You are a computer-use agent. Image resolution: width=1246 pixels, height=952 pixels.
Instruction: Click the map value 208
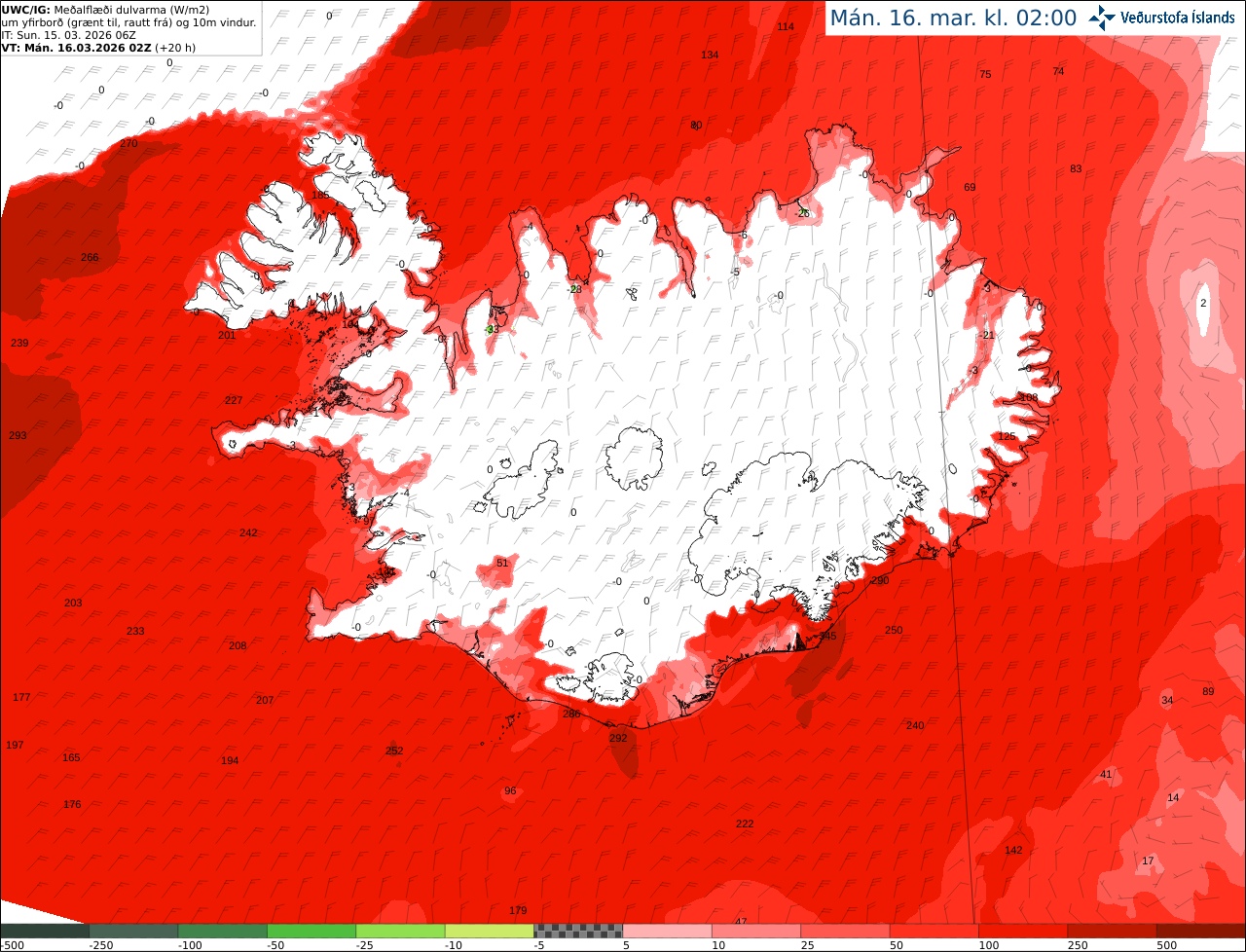238,645
